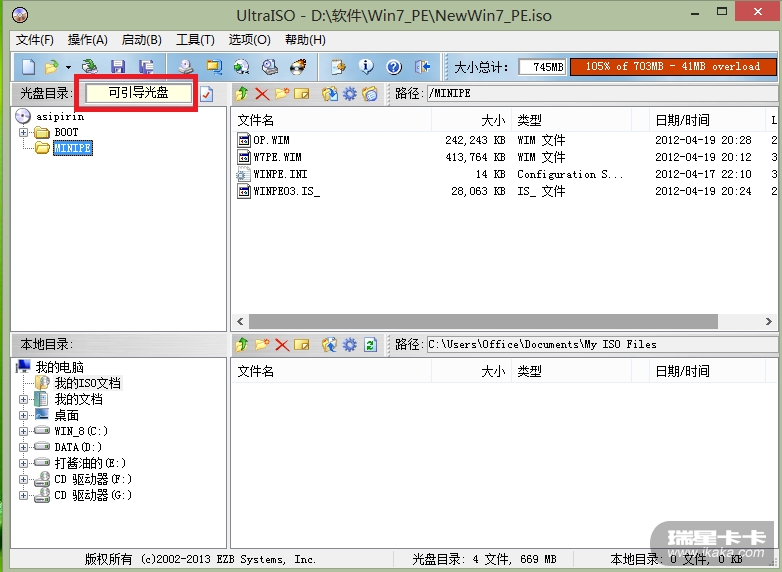The width and height of the screenshot is (782, 572).
Task: Click the bootable disc label button
Action: pyautogui.click(x=138, y=93)
